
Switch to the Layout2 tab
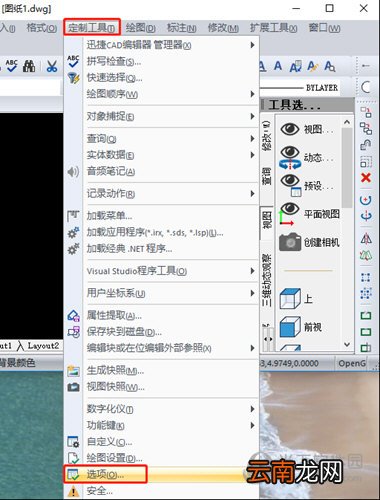coord(43,346)
